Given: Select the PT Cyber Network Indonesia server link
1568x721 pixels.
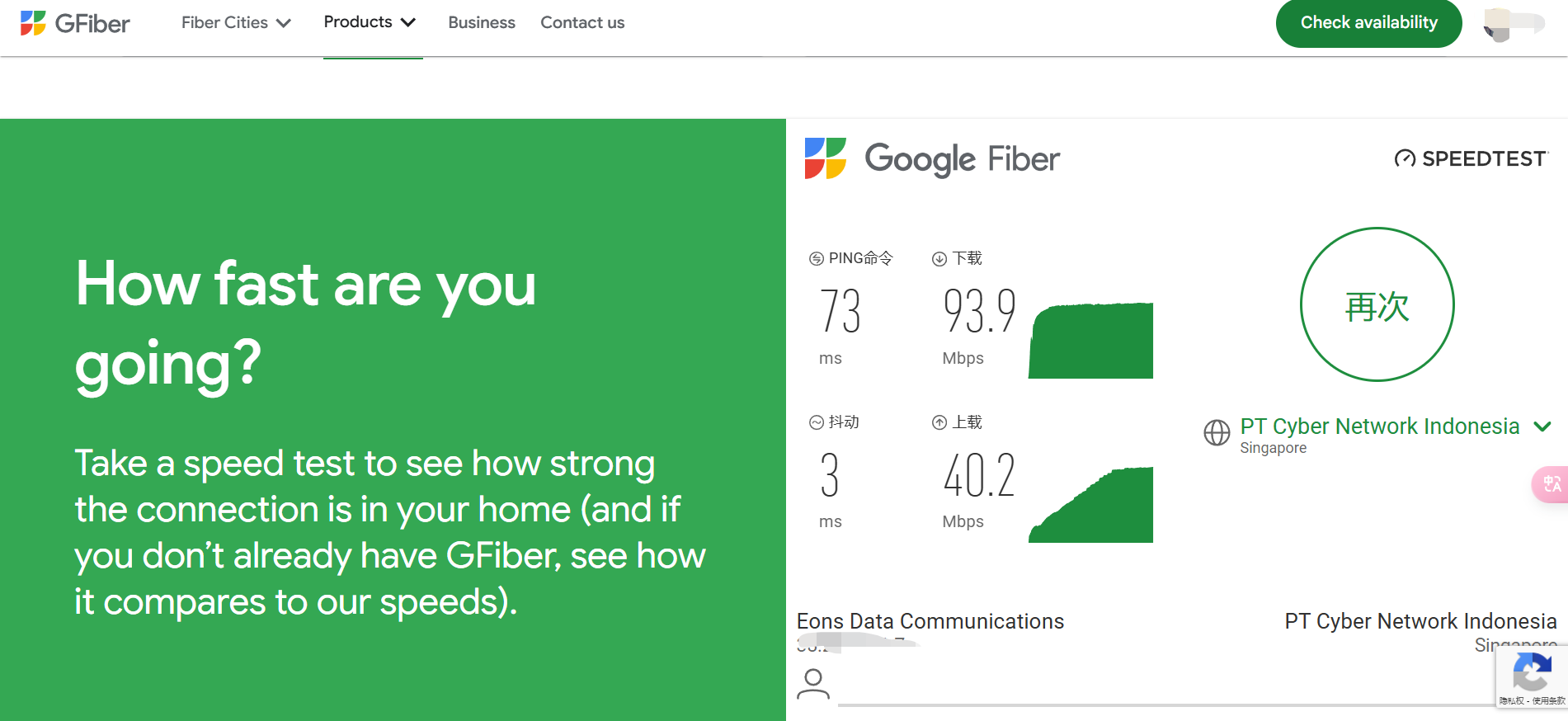Looking at the screenshot, I should click(x=1379, y=426).
